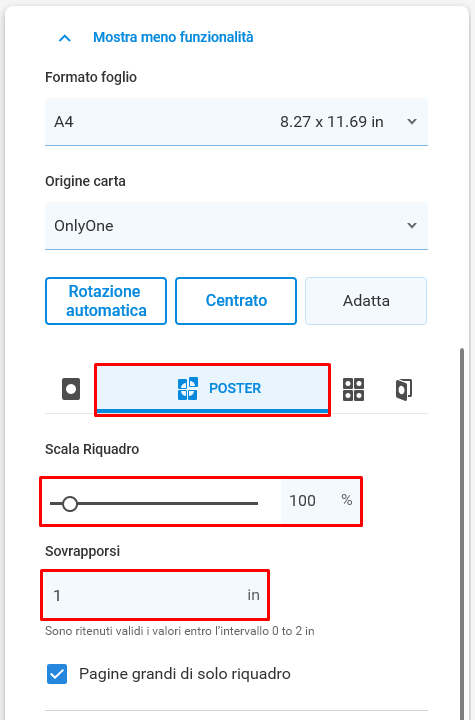Click the Mostra meno funzionalità link
Viewport: 475px width, 720px height.
pos(173,37)
